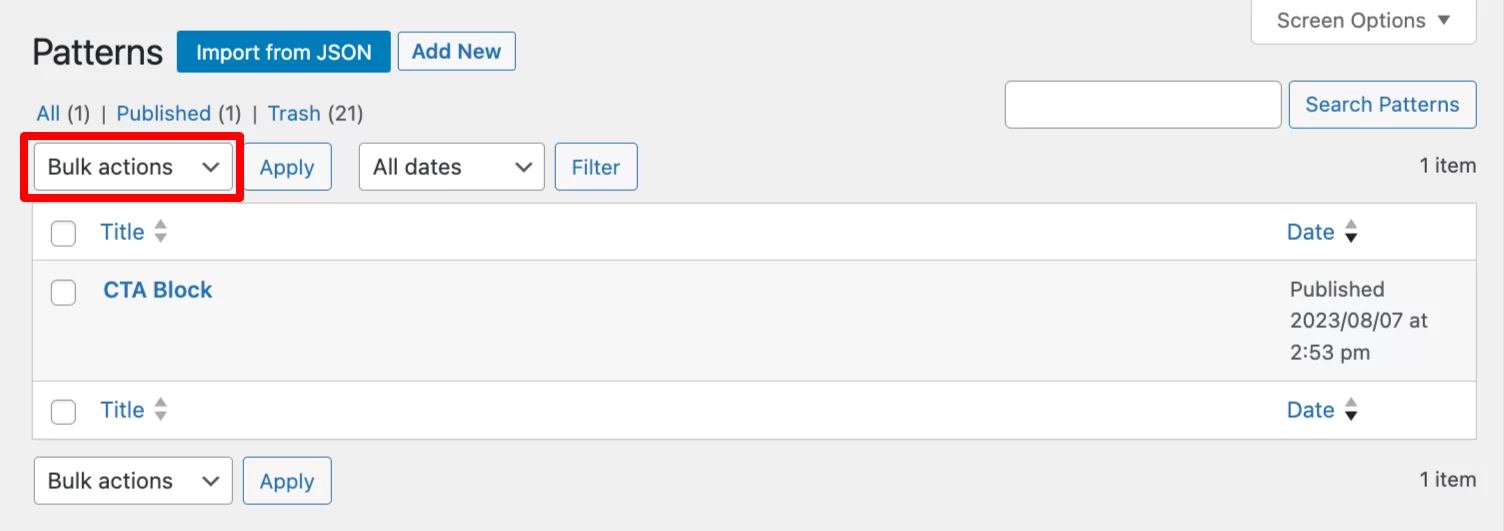
Task: Tick the select-all checkbox in footer row
Action: tap(63, 412)
